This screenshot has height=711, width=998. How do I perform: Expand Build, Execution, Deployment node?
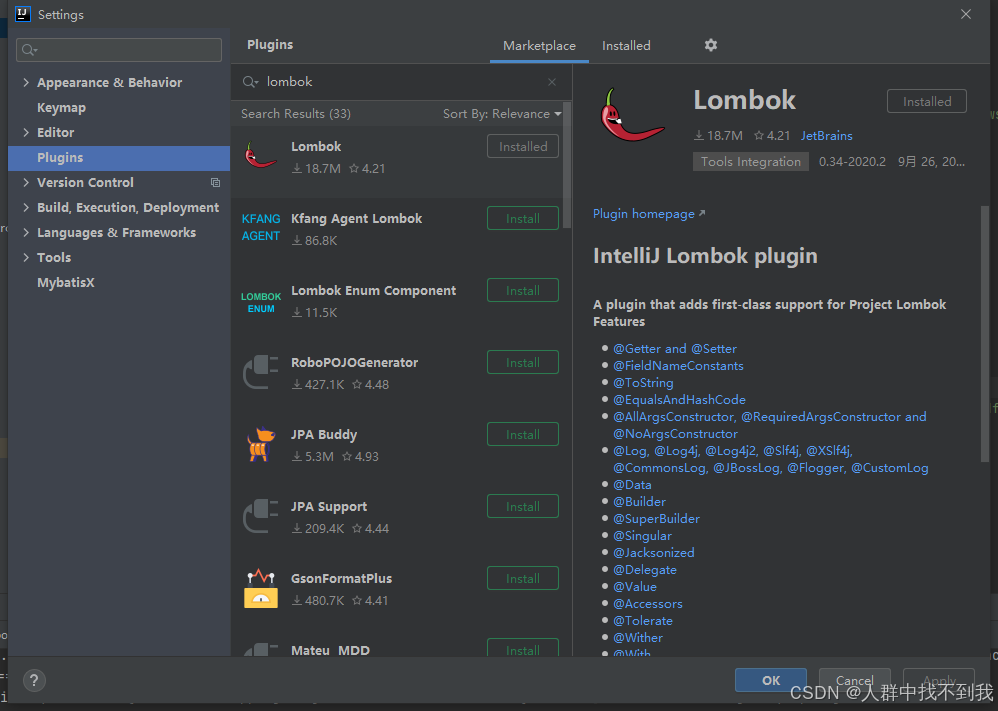(x=26, y=208)
